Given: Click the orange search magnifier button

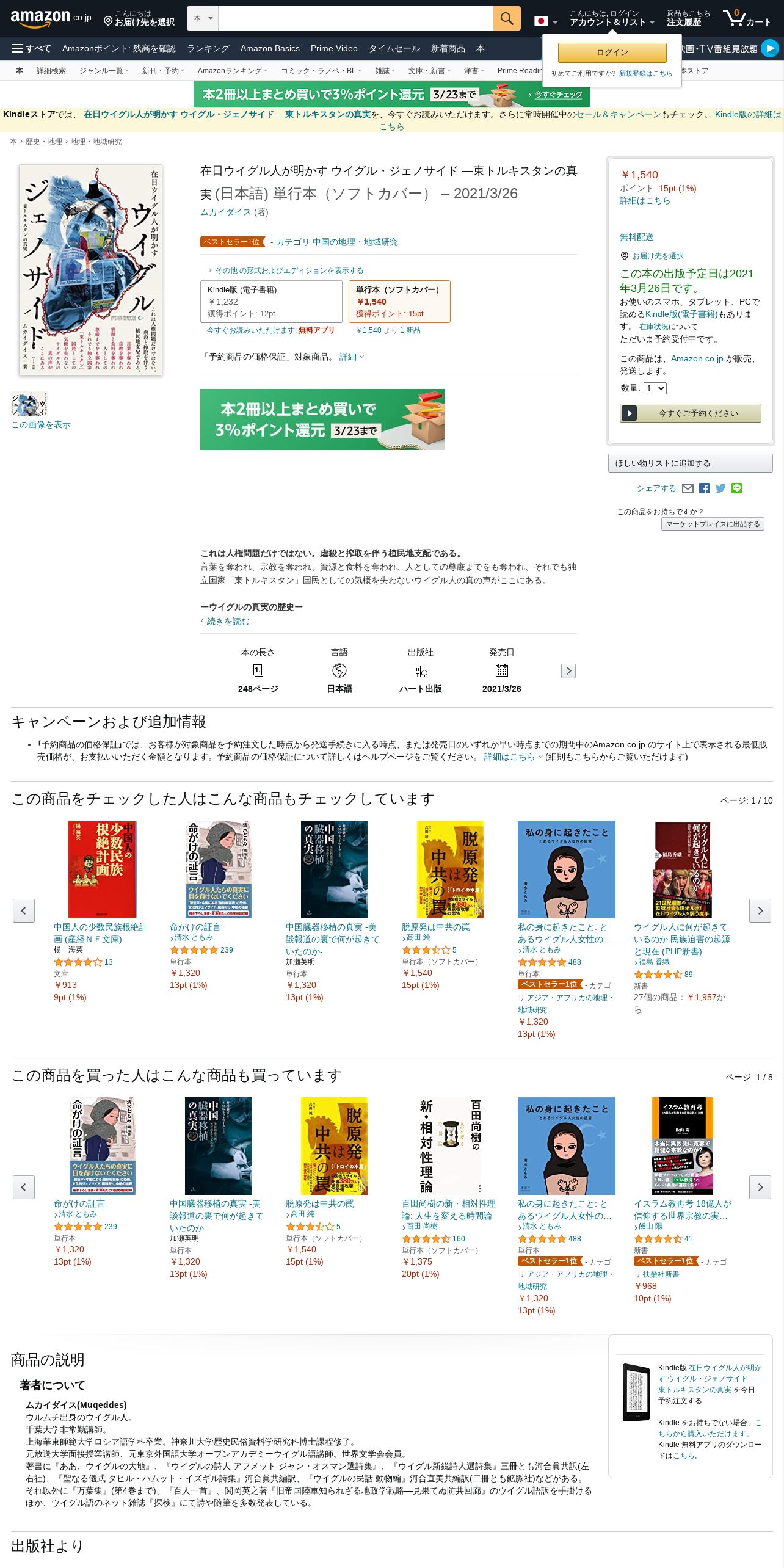Looking at the screenshot, I should [x=507, y=18].
